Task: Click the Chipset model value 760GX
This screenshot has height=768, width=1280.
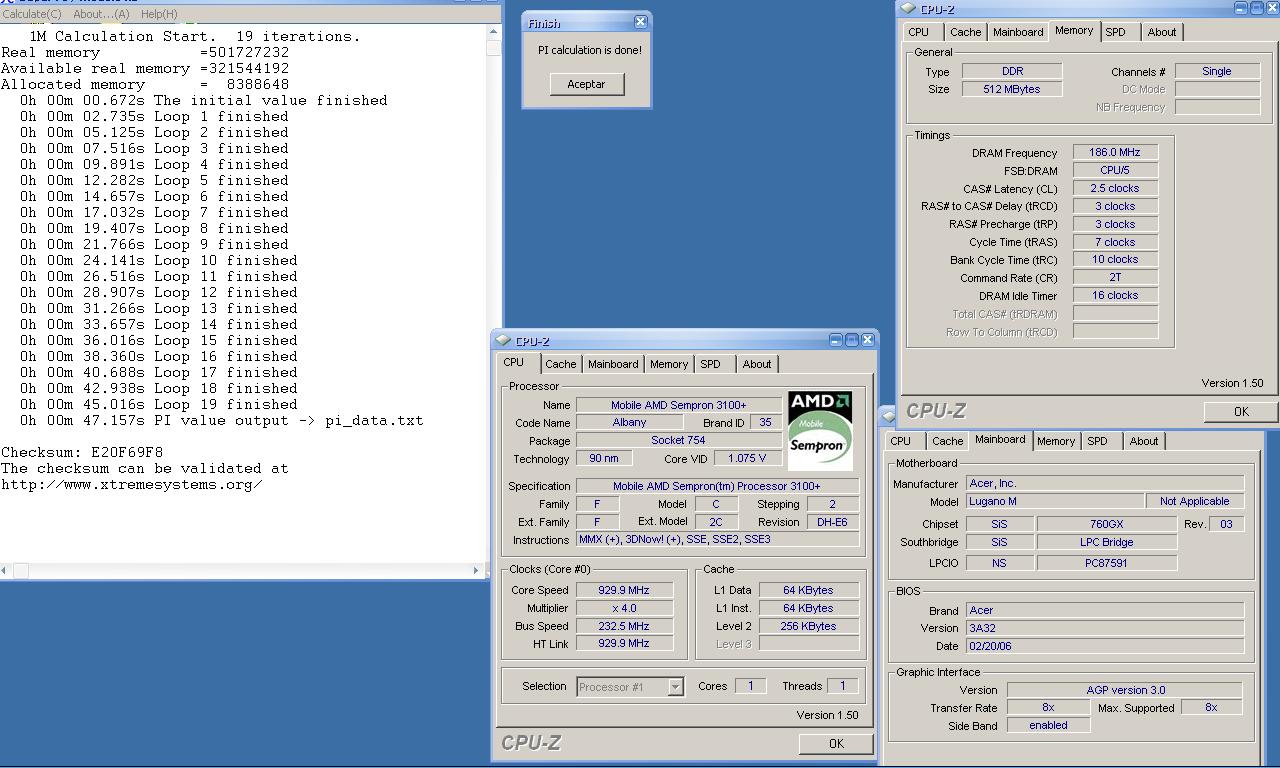Action: [1107, 524]
